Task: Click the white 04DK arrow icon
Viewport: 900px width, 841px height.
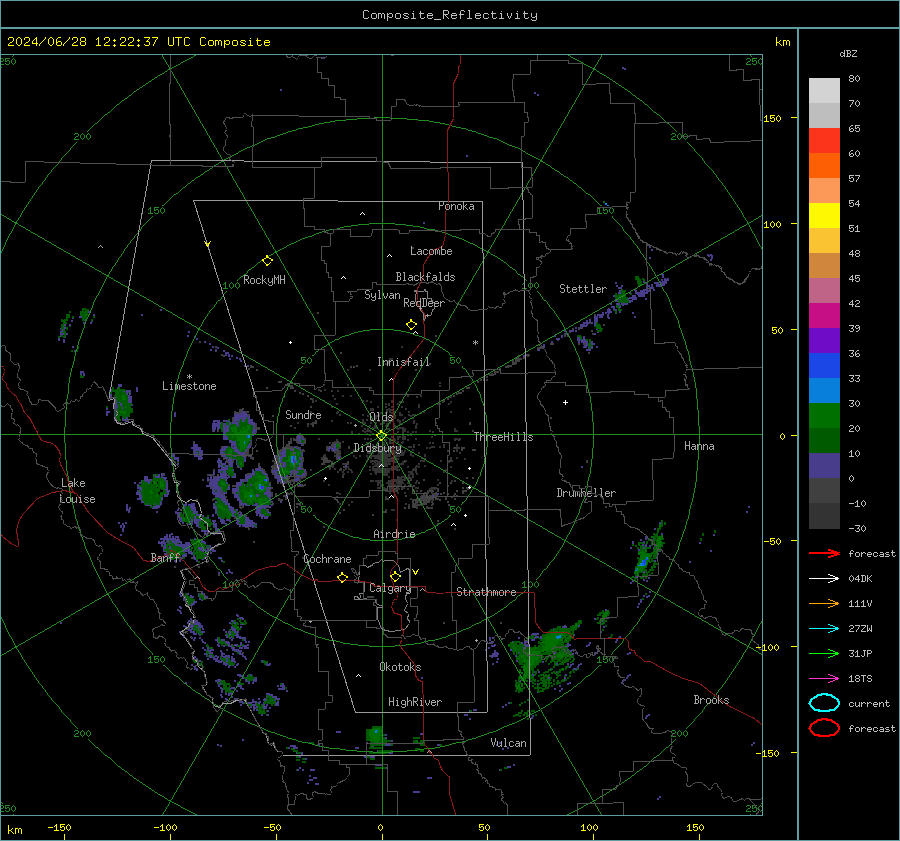Action: pyautogui.click(x=824, y=578)
